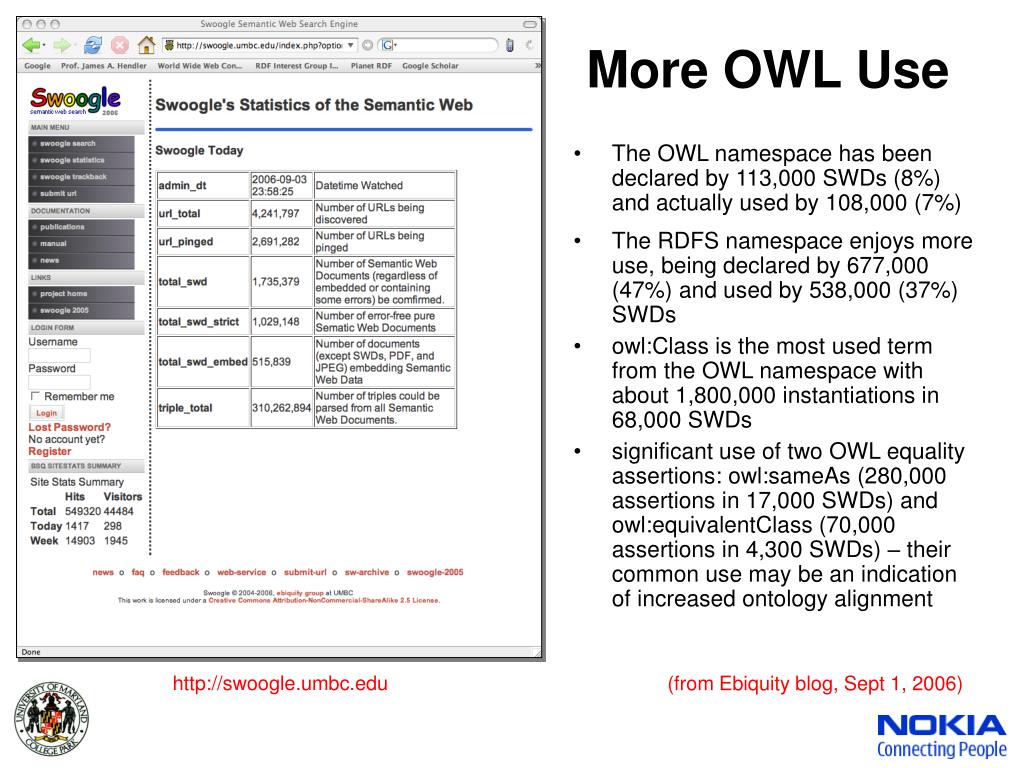Image resolution: width=1024 pixels, height=768 pixels.
Task: Click the Lost Password? link
Action: pos(69,427)
